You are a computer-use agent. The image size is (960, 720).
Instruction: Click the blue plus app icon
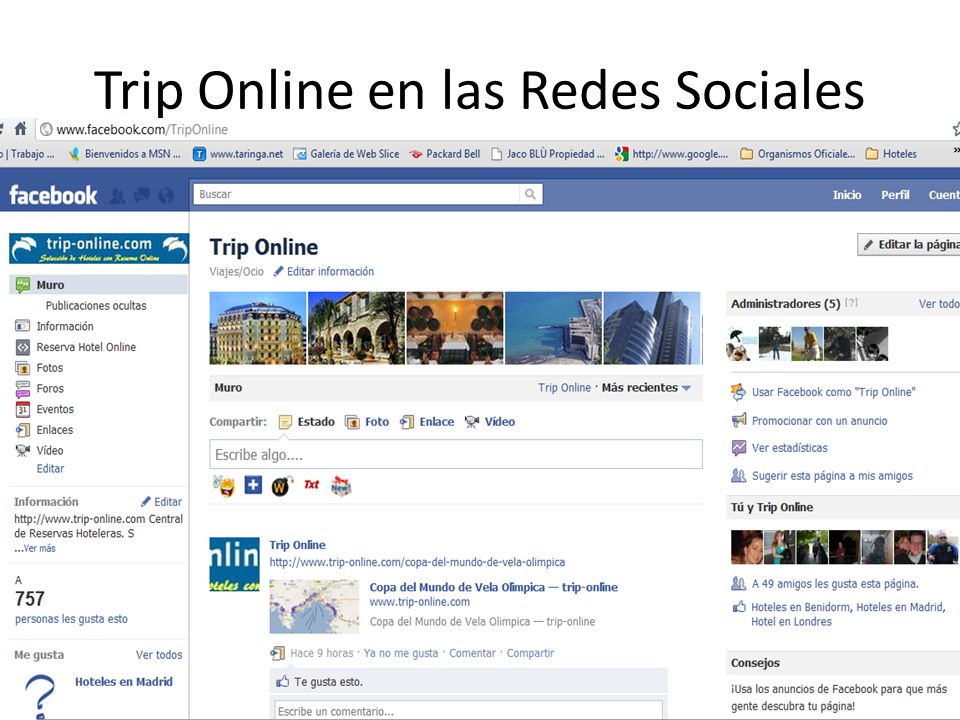[x=253, y=486]
